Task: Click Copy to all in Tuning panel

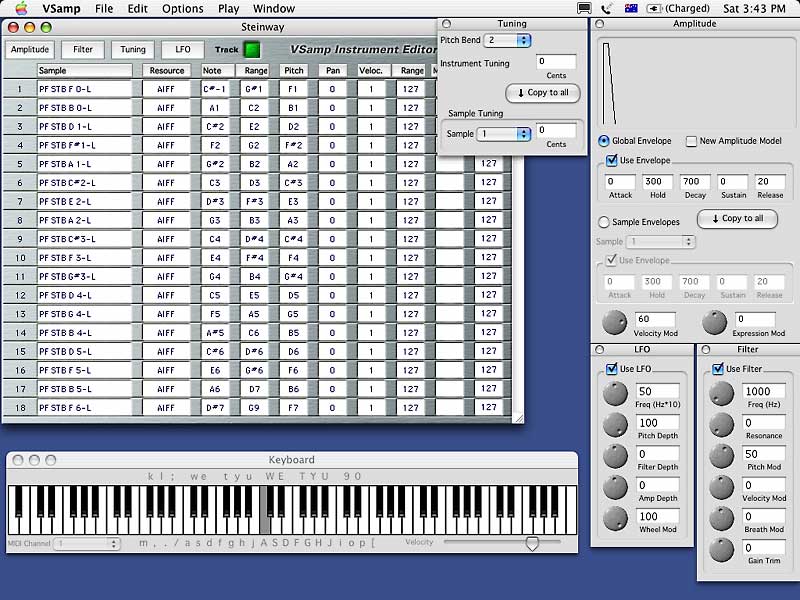Action: (543, 93)
